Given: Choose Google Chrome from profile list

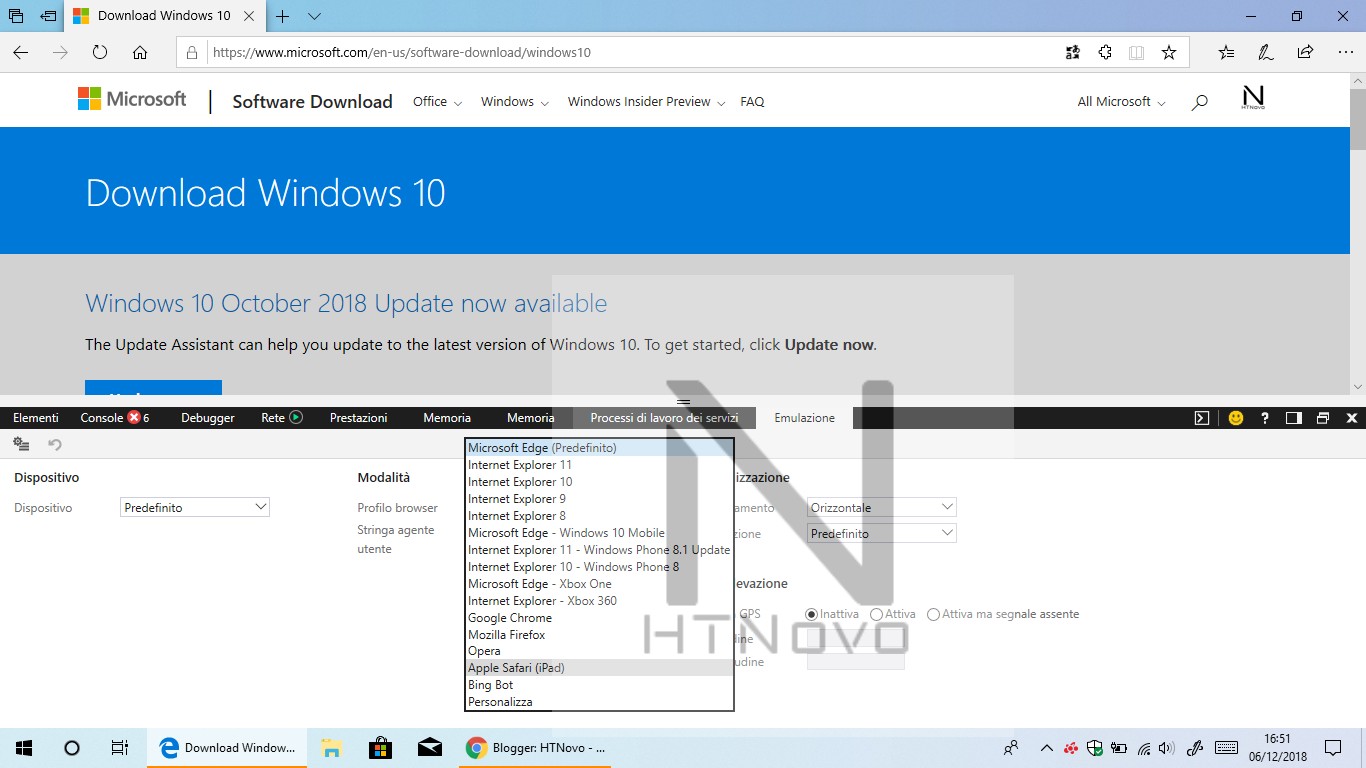Looking at the screenshot, I should click(600, 618).
